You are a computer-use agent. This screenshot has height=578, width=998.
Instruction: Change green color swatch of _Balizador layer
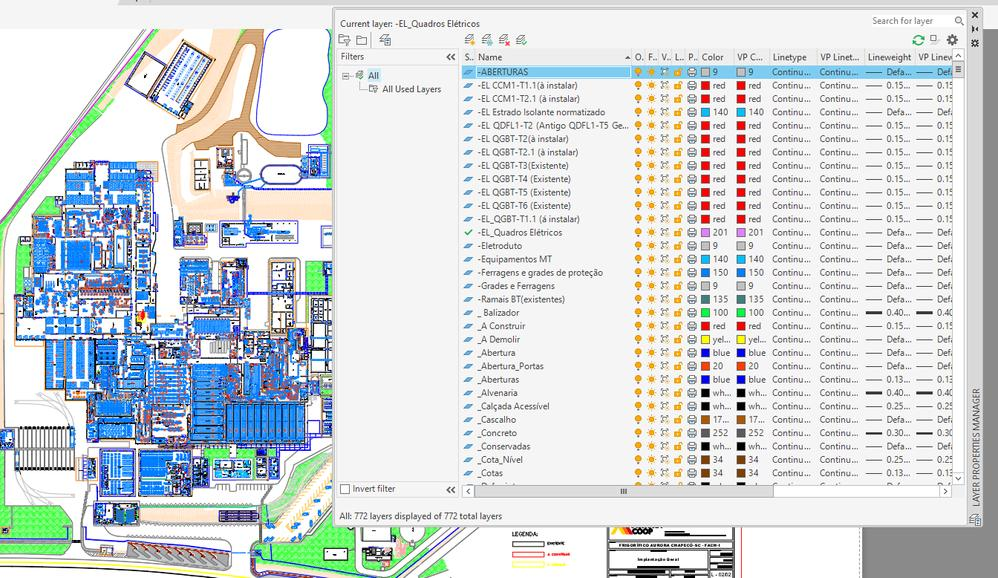706,313
